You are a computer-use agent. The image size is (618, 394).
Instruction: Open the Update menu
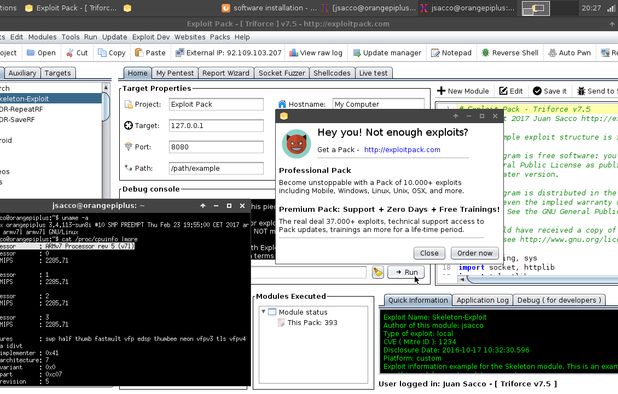[114, 37]
